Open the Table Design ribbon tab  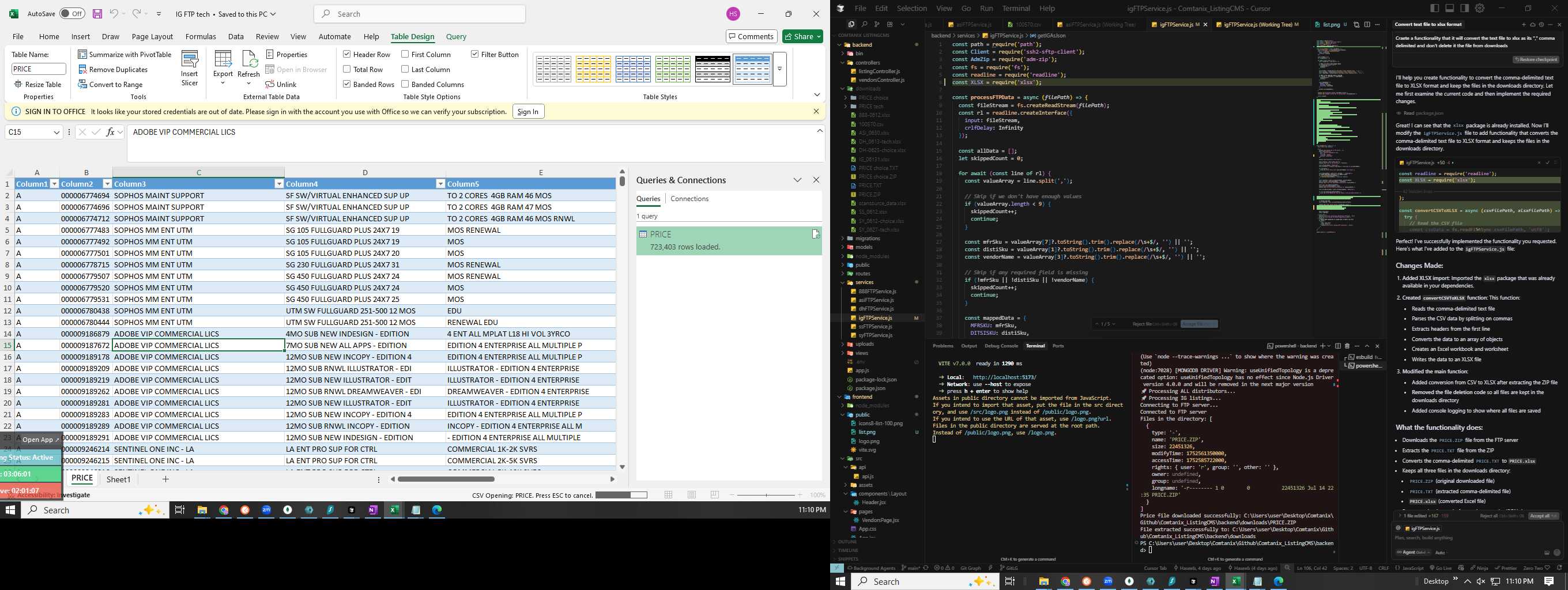tap(412, 36)
